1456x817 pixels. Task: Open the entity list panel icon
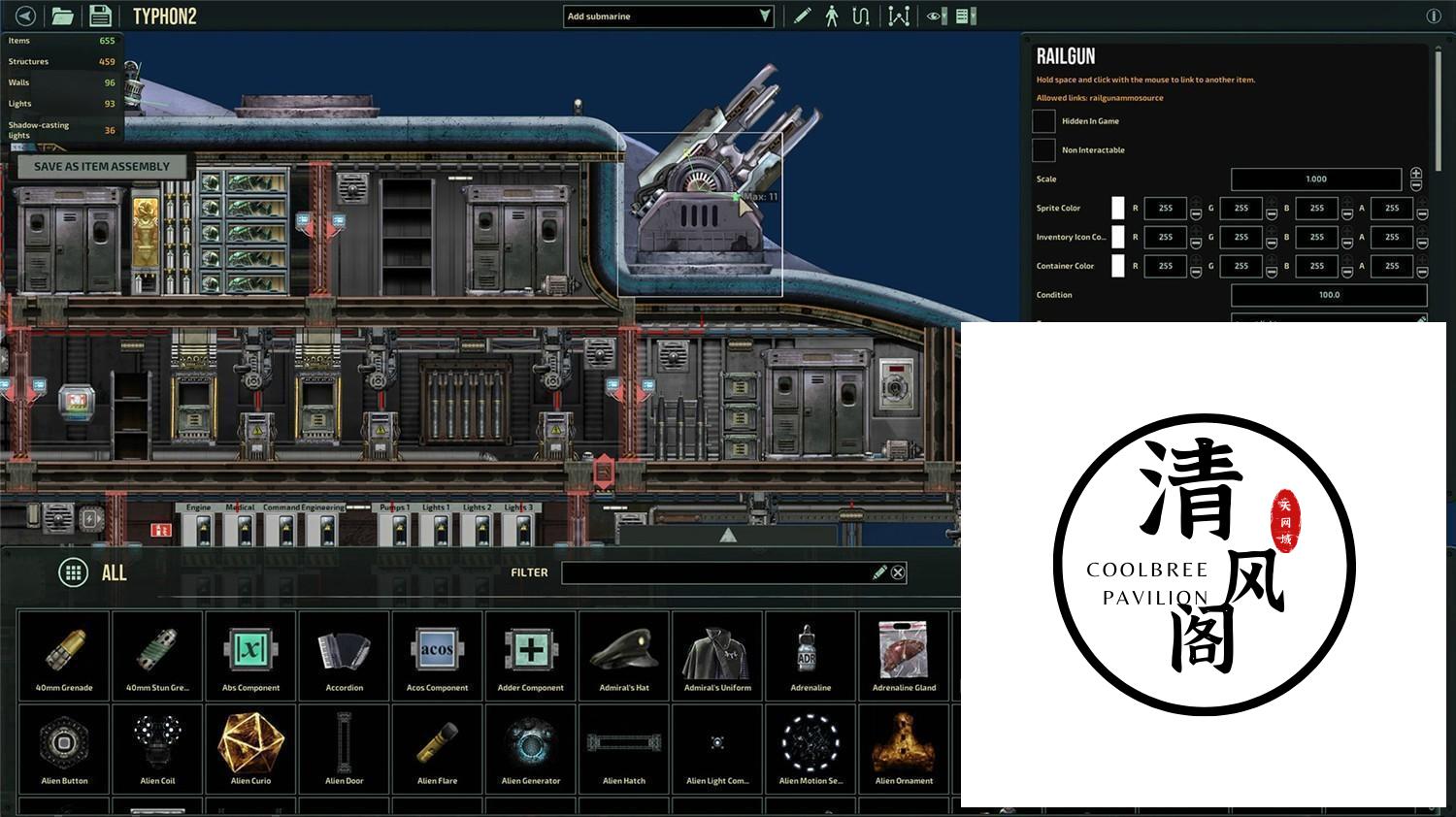(x=966, y=16)
